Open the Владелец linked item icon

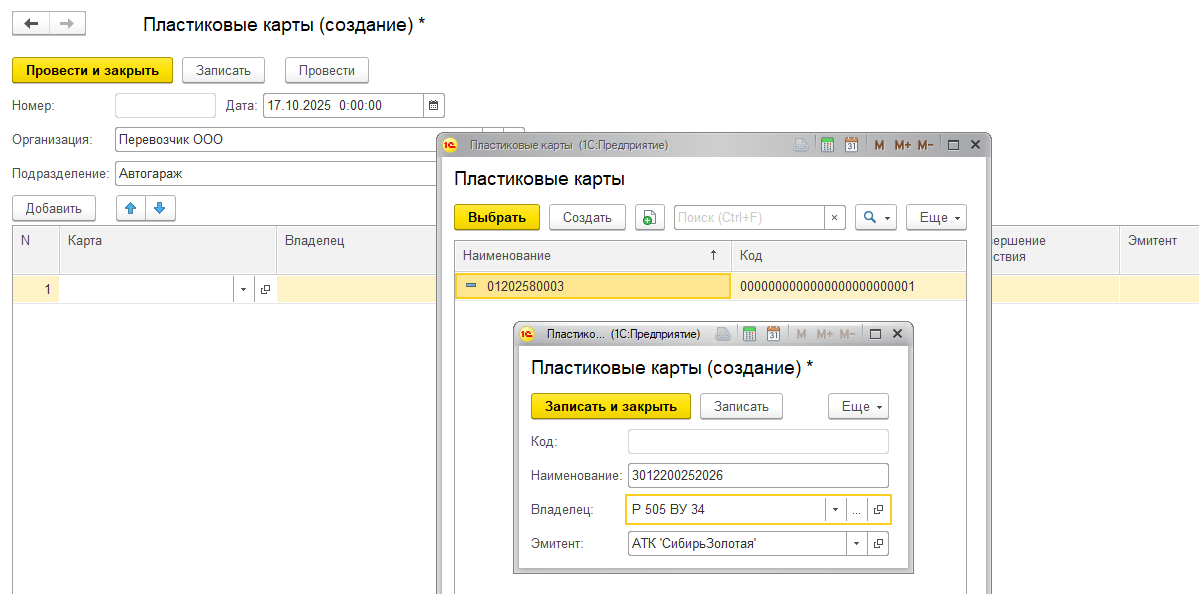click(878, 510)
